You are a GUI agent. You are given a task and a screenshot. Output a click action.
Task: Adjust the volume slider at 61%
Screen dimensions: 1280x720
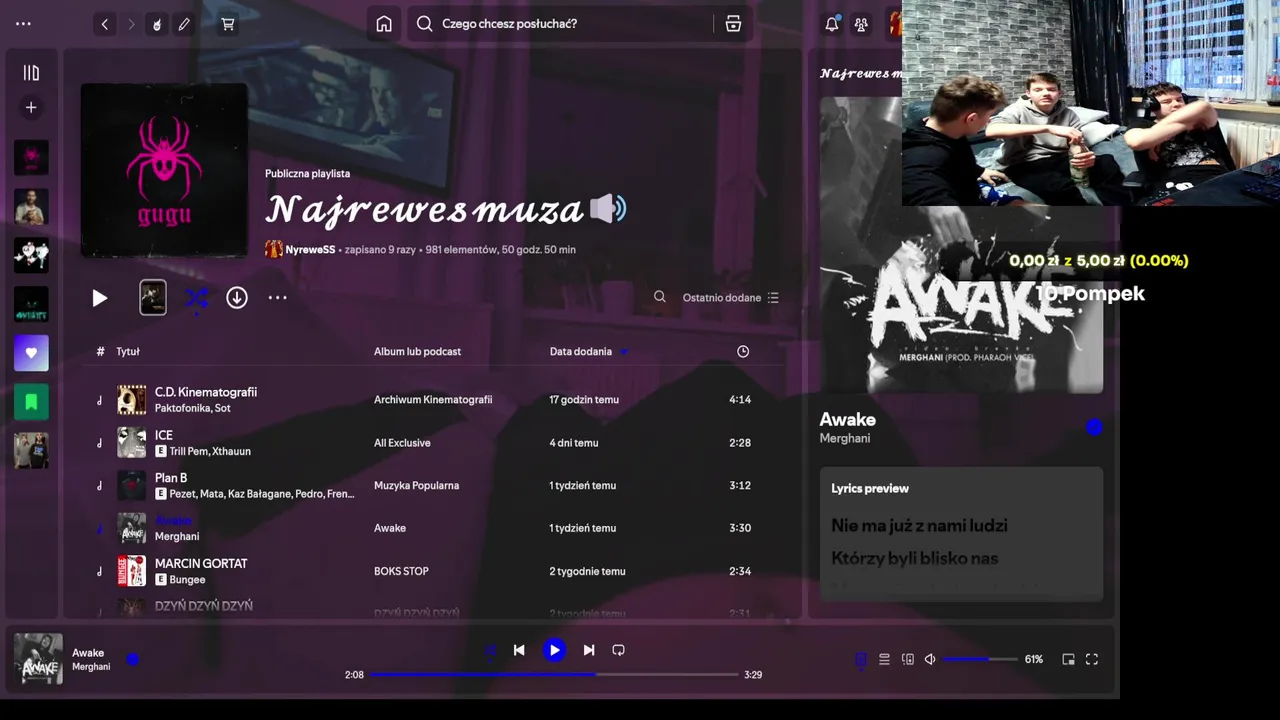(x=979, y=660)
